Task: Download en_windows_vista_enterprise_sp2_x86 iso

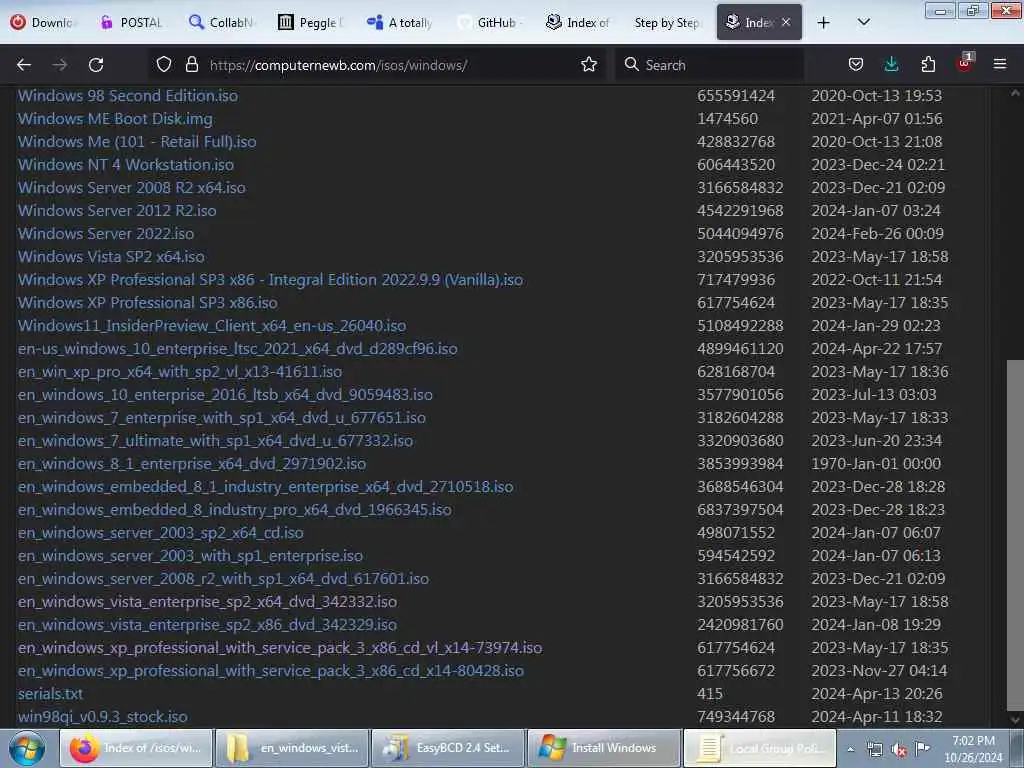Action: coord(208,624)
